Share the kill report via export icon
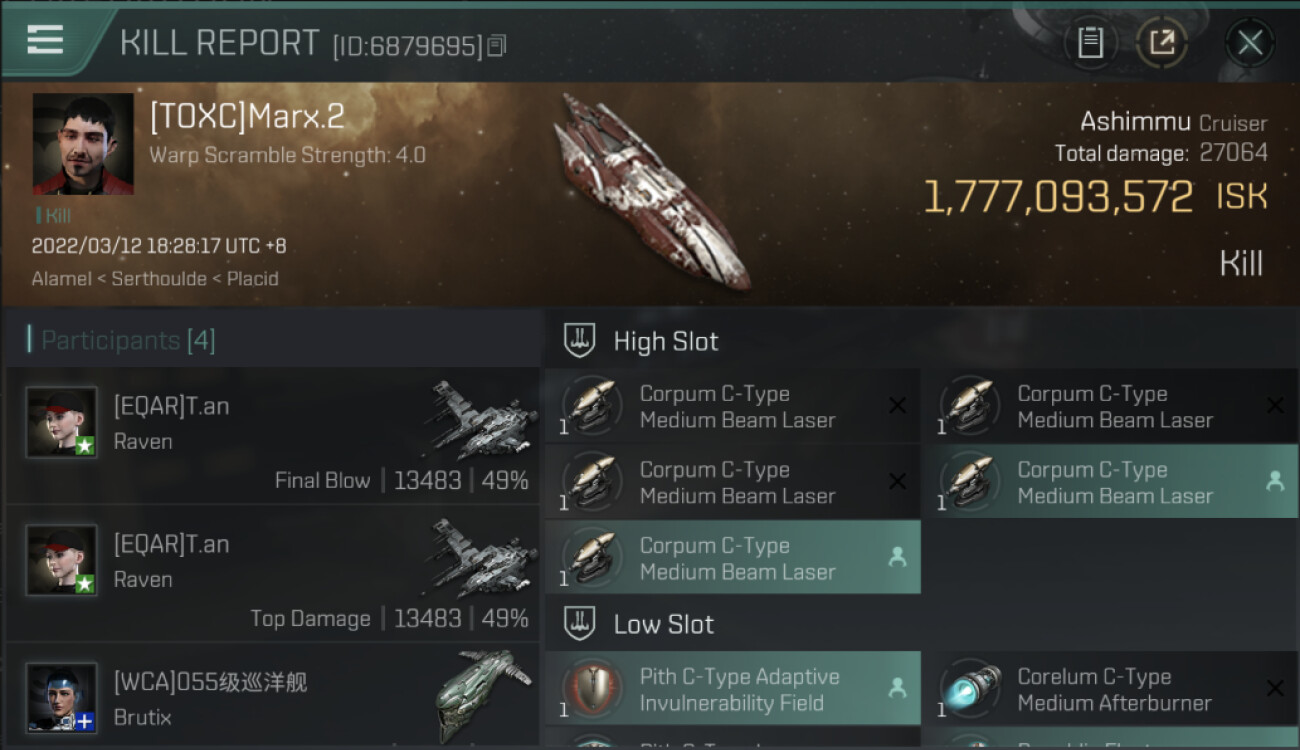This screenshot has height=750, width=1300. click(1162, 42)
